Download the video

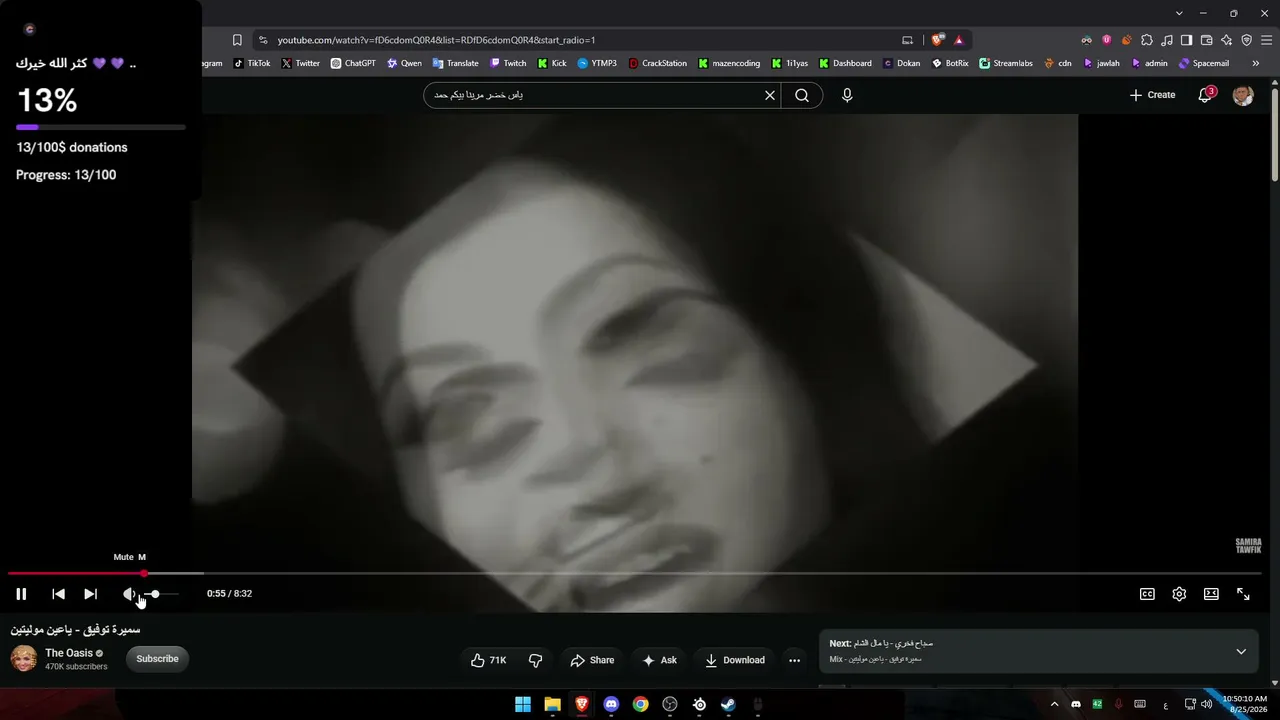click(x=735, y=660)
